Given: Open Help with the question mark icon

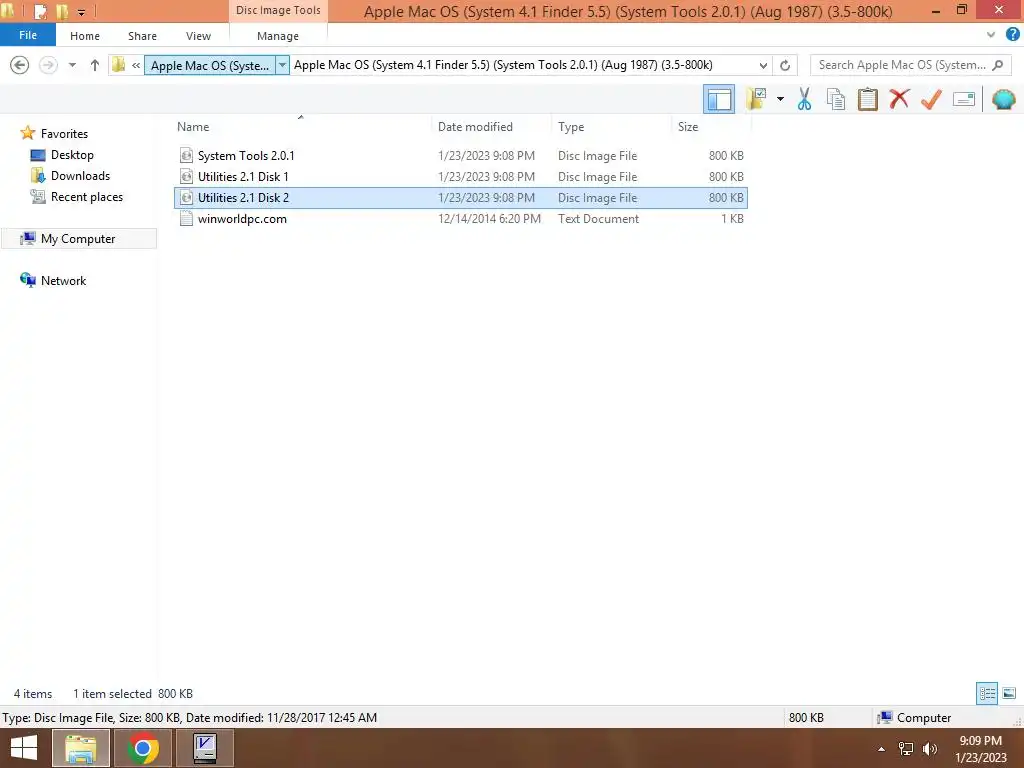Looking at the screenshot, I should 1012,35.
